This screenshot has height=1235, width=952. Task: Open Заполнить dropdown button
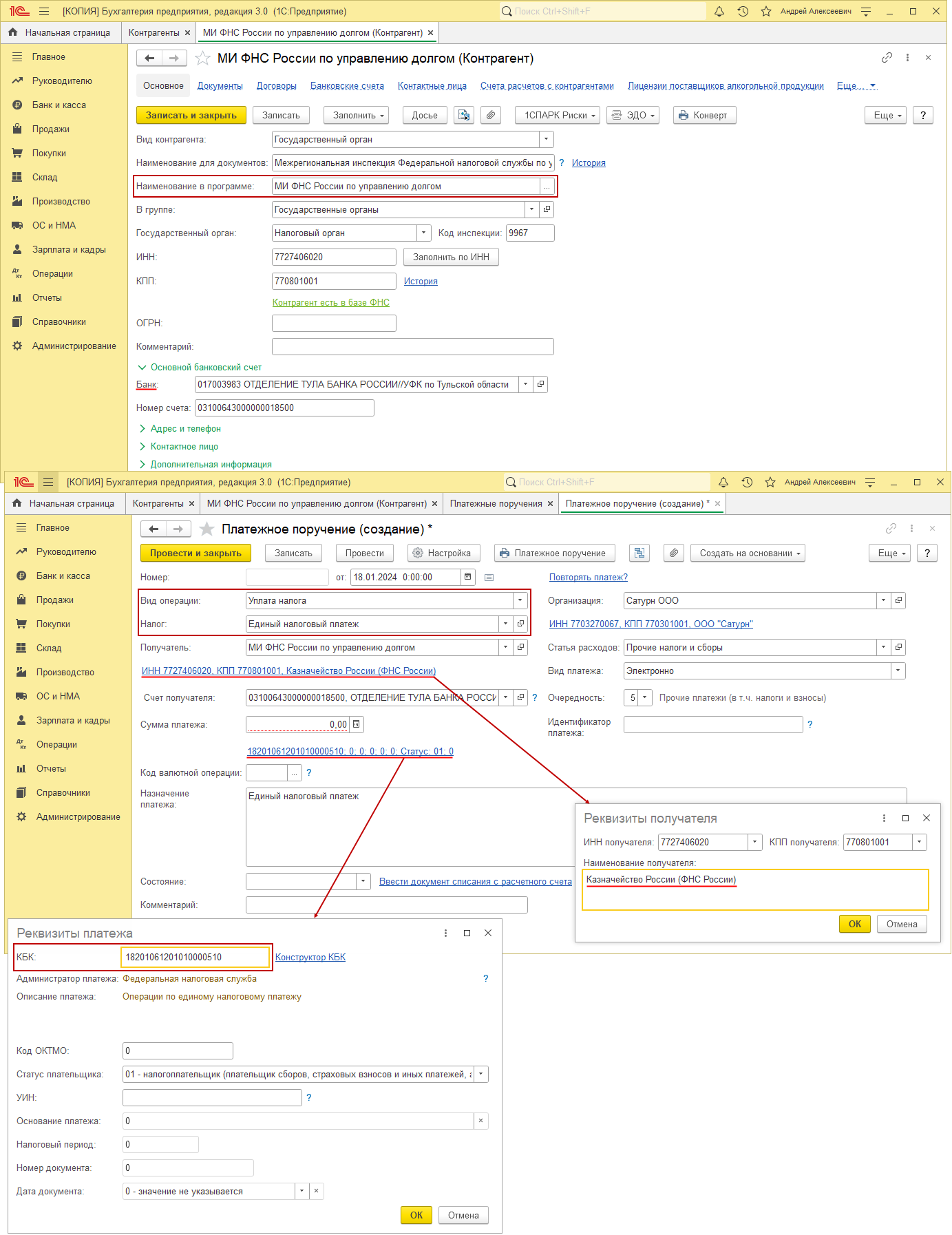(357, 116)
